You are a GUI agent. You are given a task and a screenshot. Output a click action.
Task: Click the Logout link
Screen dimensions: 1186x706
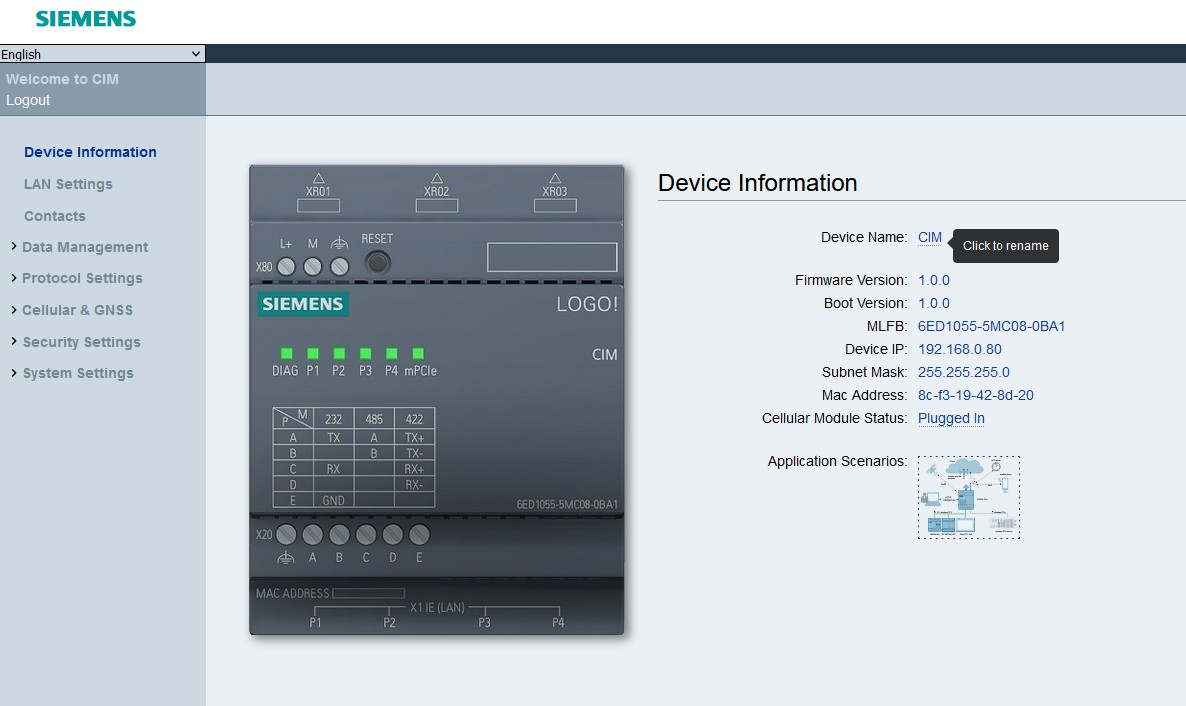pos(28,100)
